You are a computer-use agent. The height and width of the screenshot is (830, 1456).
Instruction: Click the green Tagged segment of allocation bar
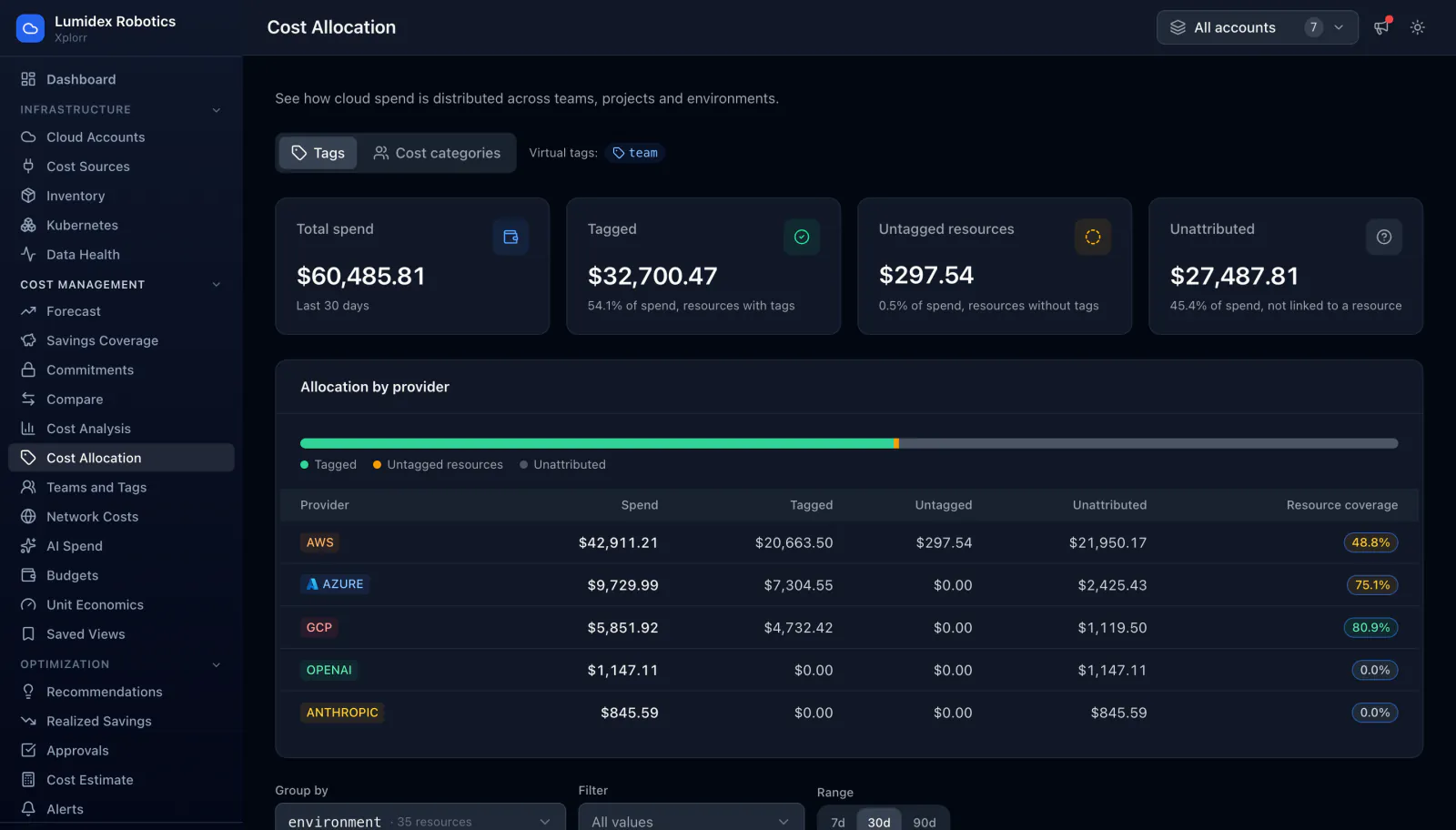coord(597,443)
